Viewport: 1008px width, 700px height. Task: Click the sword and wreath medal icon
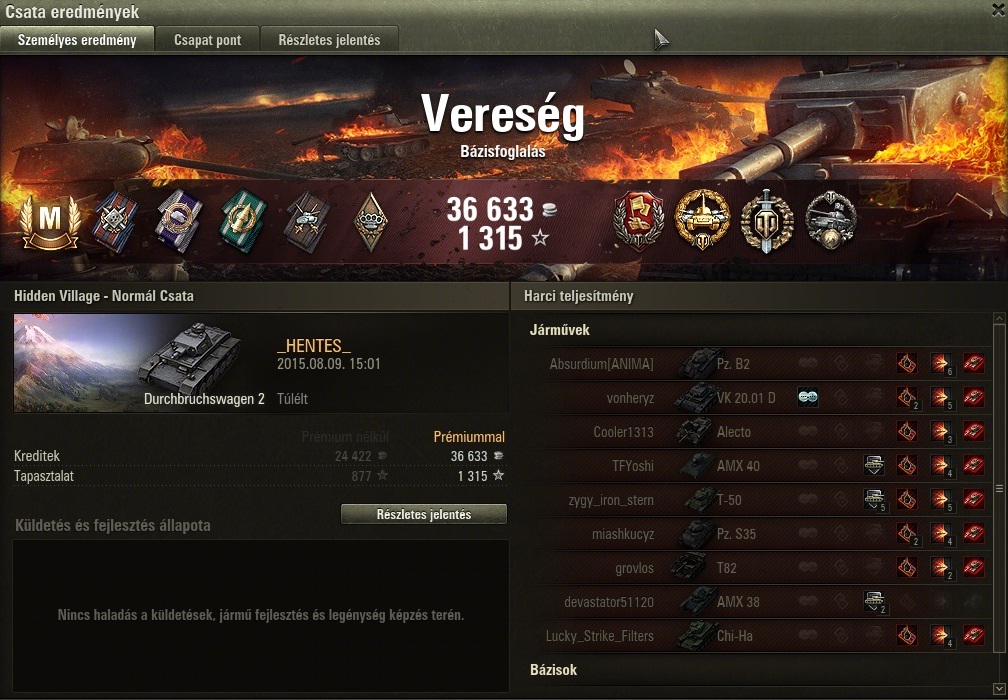tap(766, 222)
